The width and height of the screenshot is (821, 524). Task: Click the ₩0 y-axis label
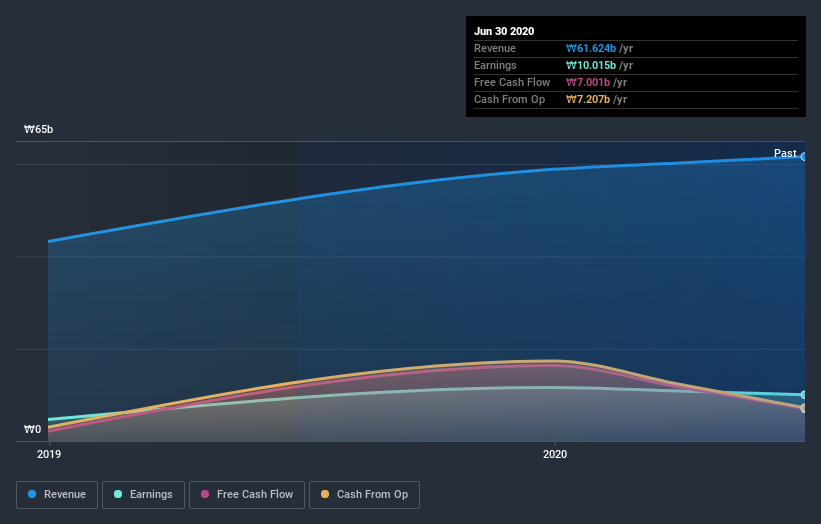[x=32, y=429]
